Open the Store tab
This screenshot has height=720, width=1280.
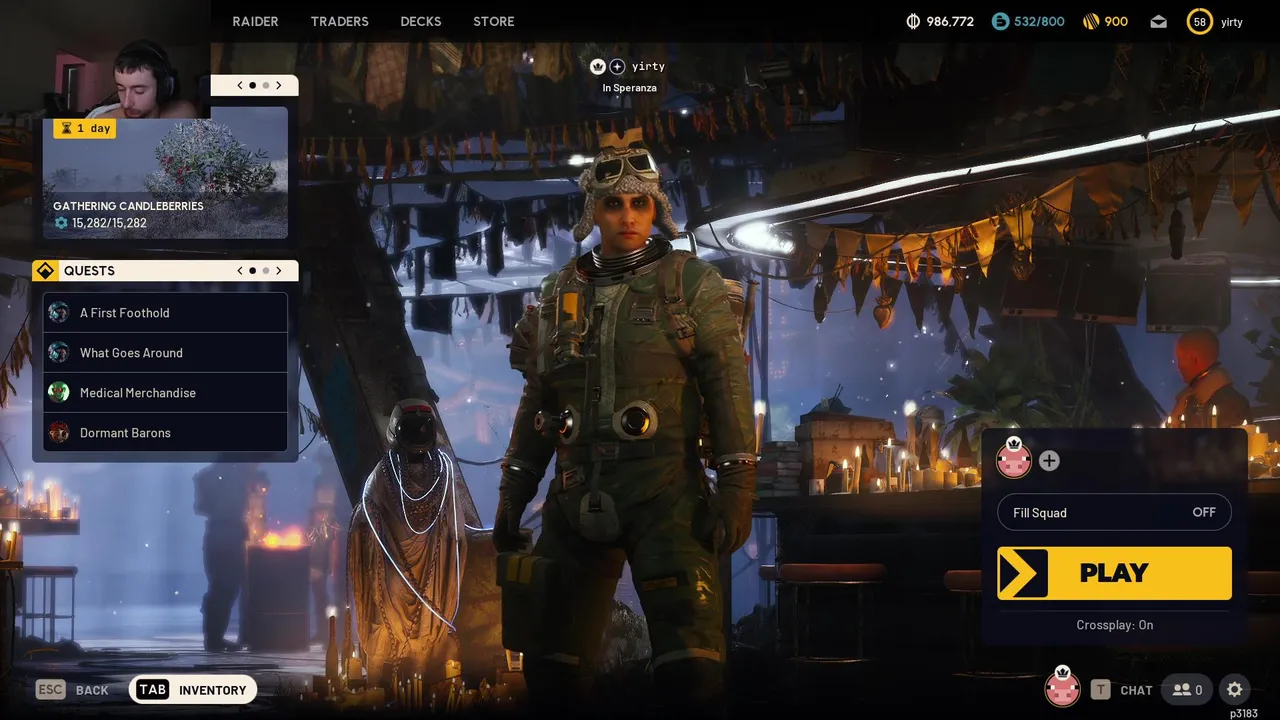(494, 21)
